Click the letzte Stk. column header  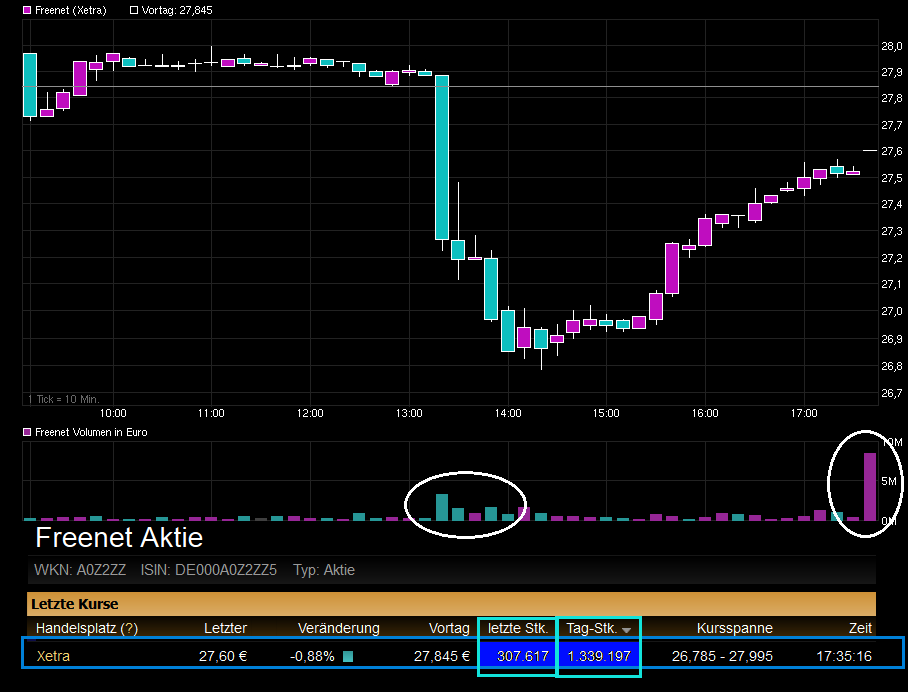coord(518,628)
